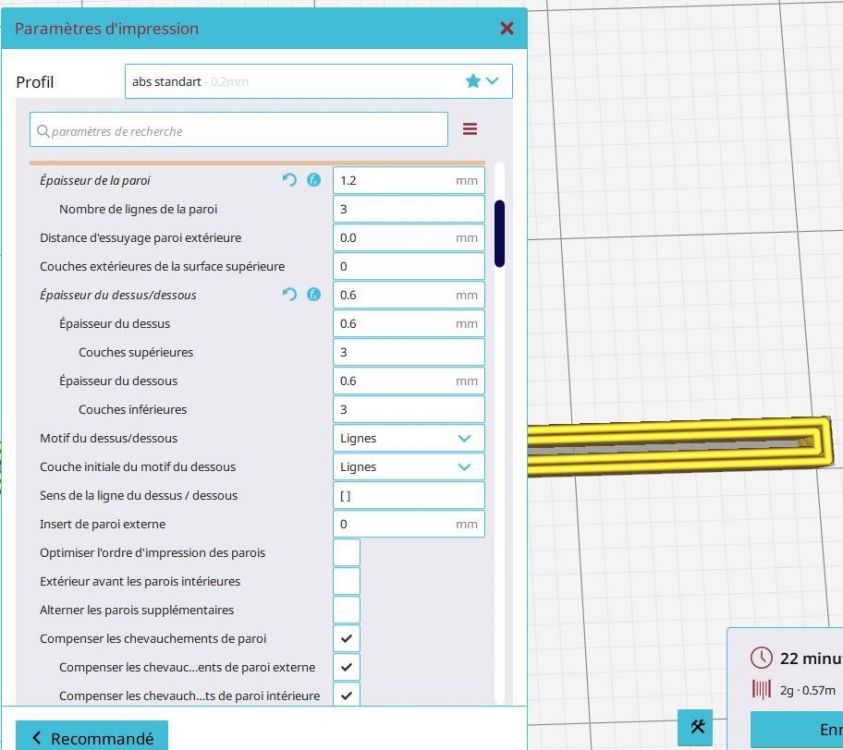Viewport: 843px width, 750px height.
Task: Edit Nombre de lignes de la paroi field
Action: tap(409, 209)
